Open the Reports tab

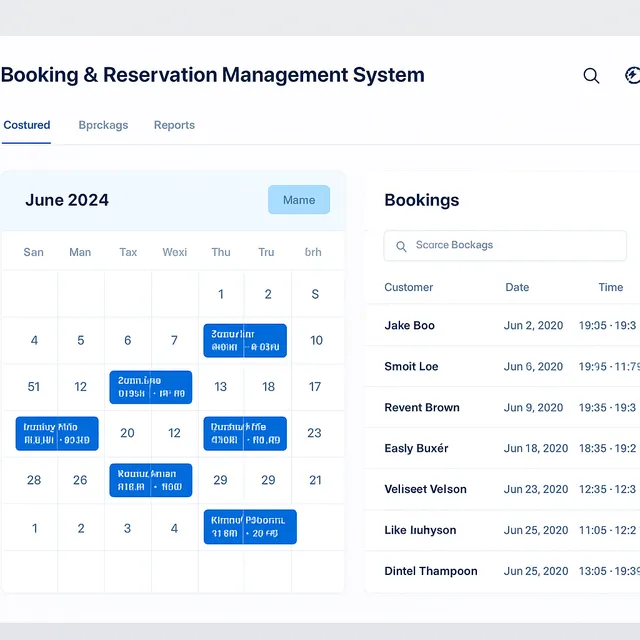point(174,125)
